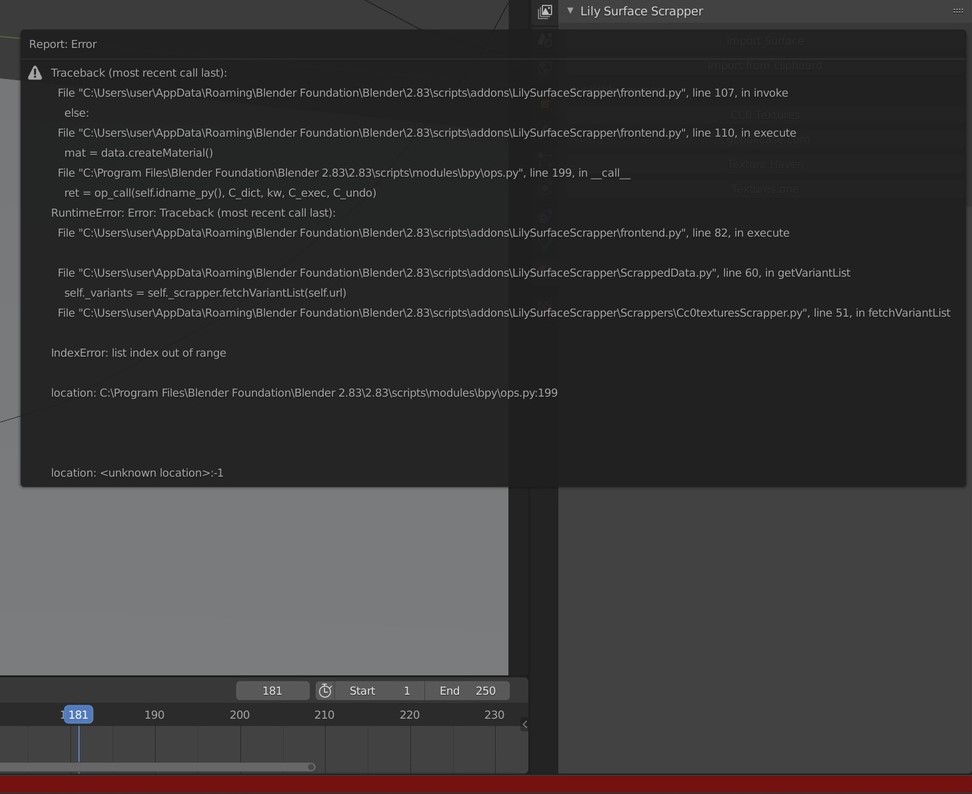
Task: Click the Lily Surface Scrapper panel header
Action: pyautogui.click(x=640, y=11)
